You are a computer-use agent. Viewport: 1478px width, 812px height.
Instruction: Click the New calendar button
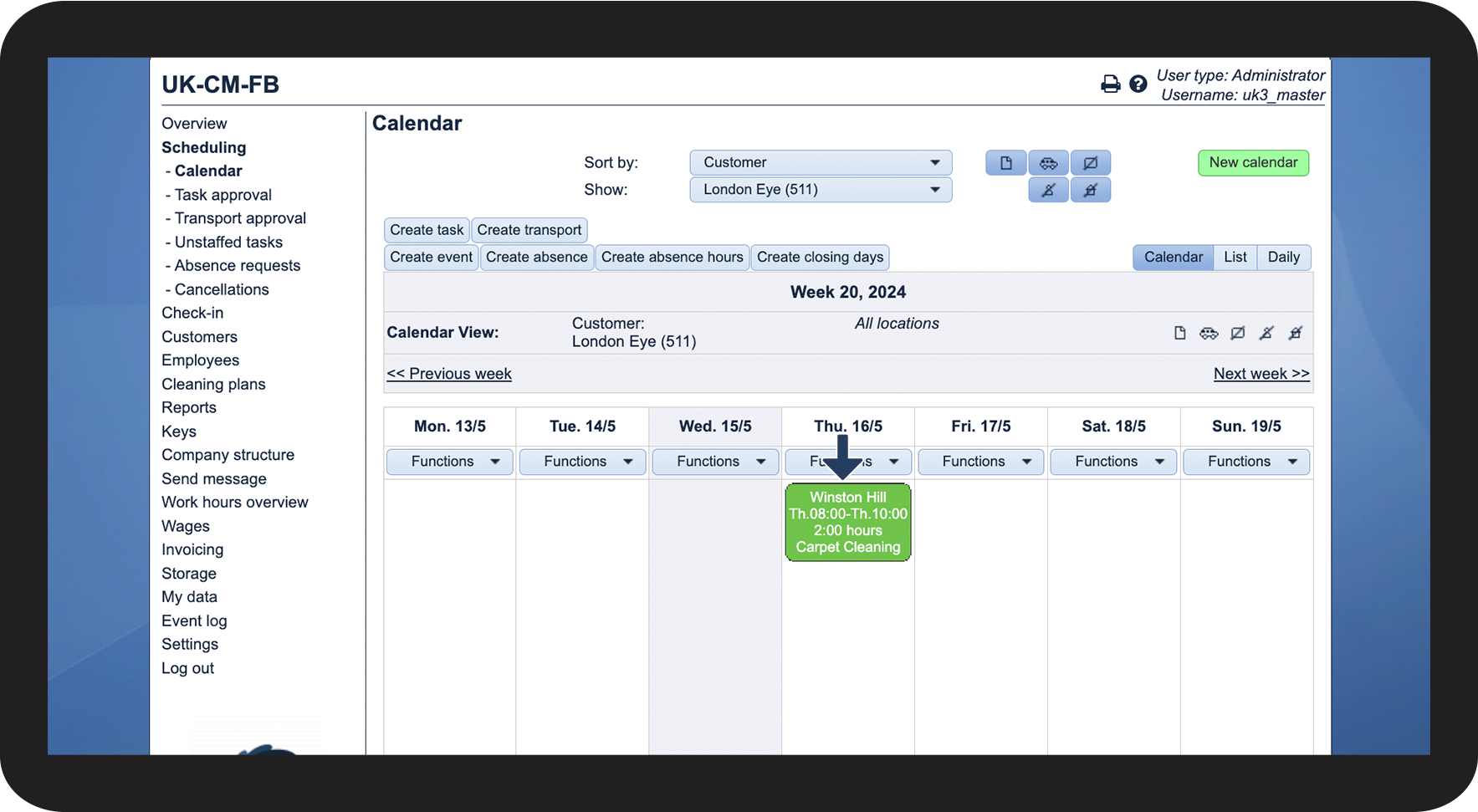(x=1253, y=163)
